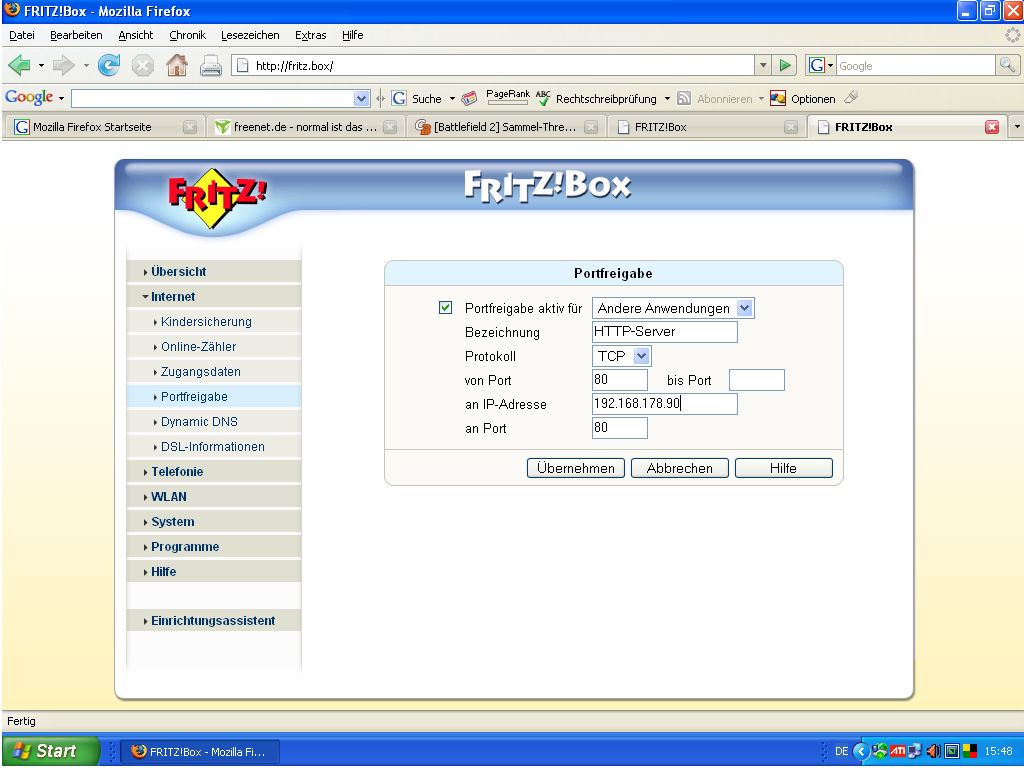Open the DSL-Informationen link
The height and width of the screenshot is (768, 1024).
[213, 447]
